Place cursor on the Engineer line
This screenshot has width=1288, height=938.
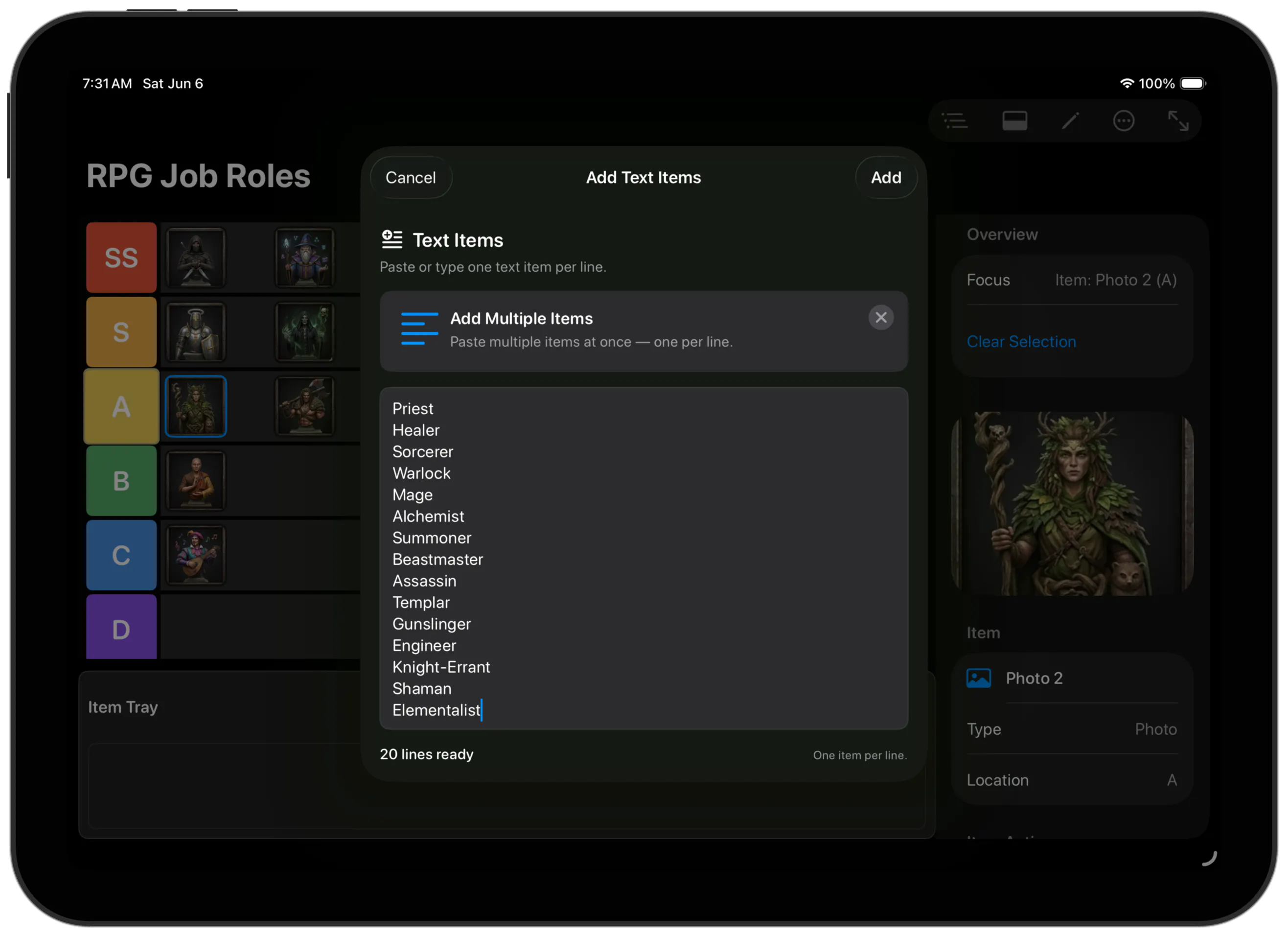click(424, 647)
